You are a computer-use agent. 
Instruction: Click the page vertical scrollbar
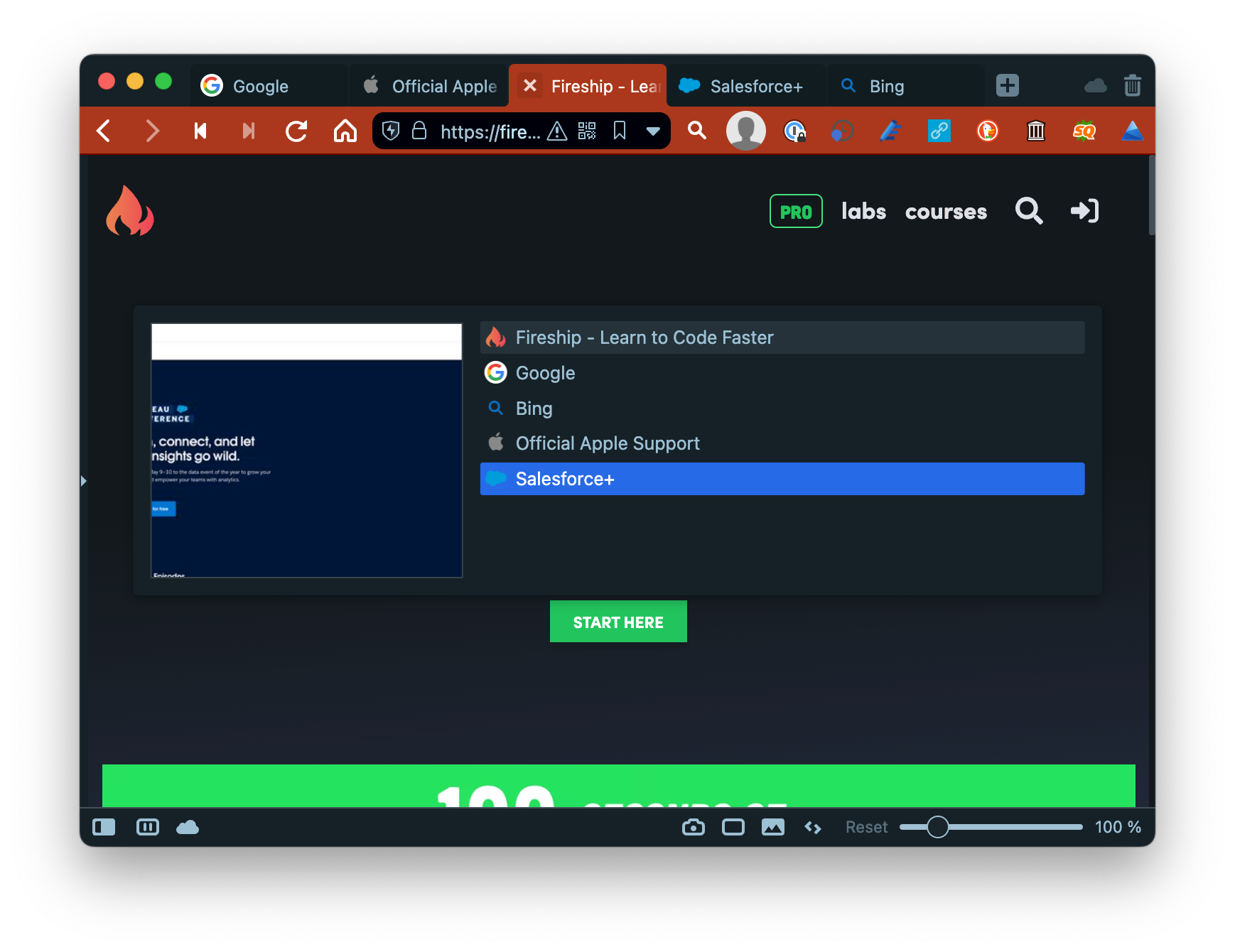(1152, 195)
